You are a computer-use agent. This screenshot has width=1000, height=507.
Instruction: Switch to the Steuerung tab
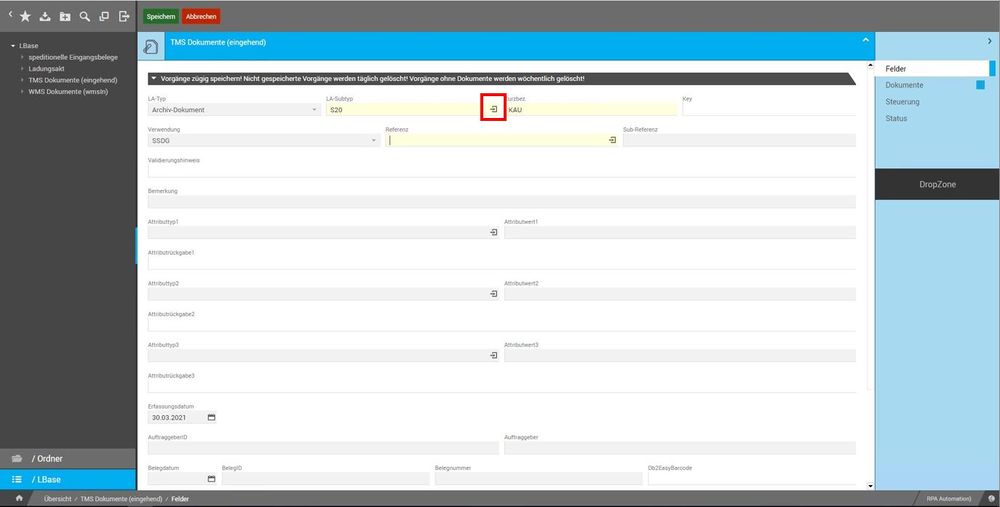coord(902,101)
